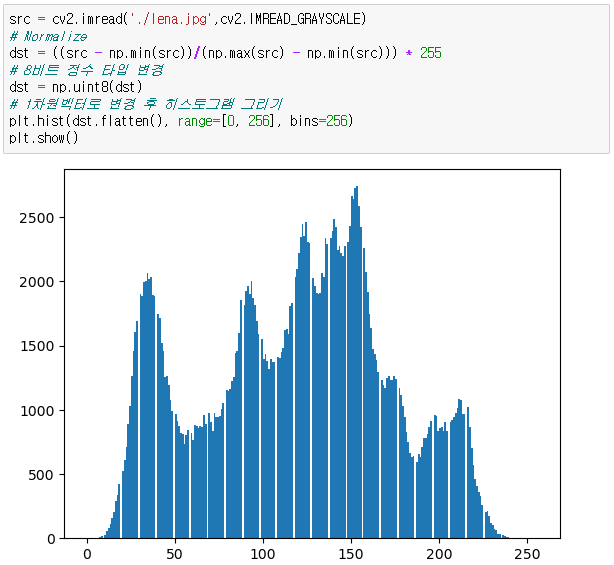Click the cv2.IMREAD_GRAYSCALE flag

click(293, 19)
